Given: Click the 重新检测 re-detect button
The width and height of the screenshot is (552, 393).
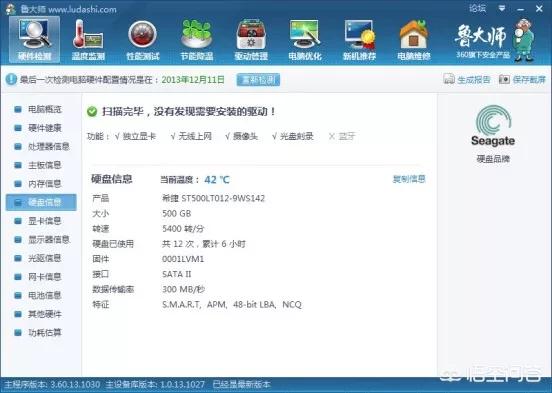Looking at the screenshot, I should tap(258, 80).
